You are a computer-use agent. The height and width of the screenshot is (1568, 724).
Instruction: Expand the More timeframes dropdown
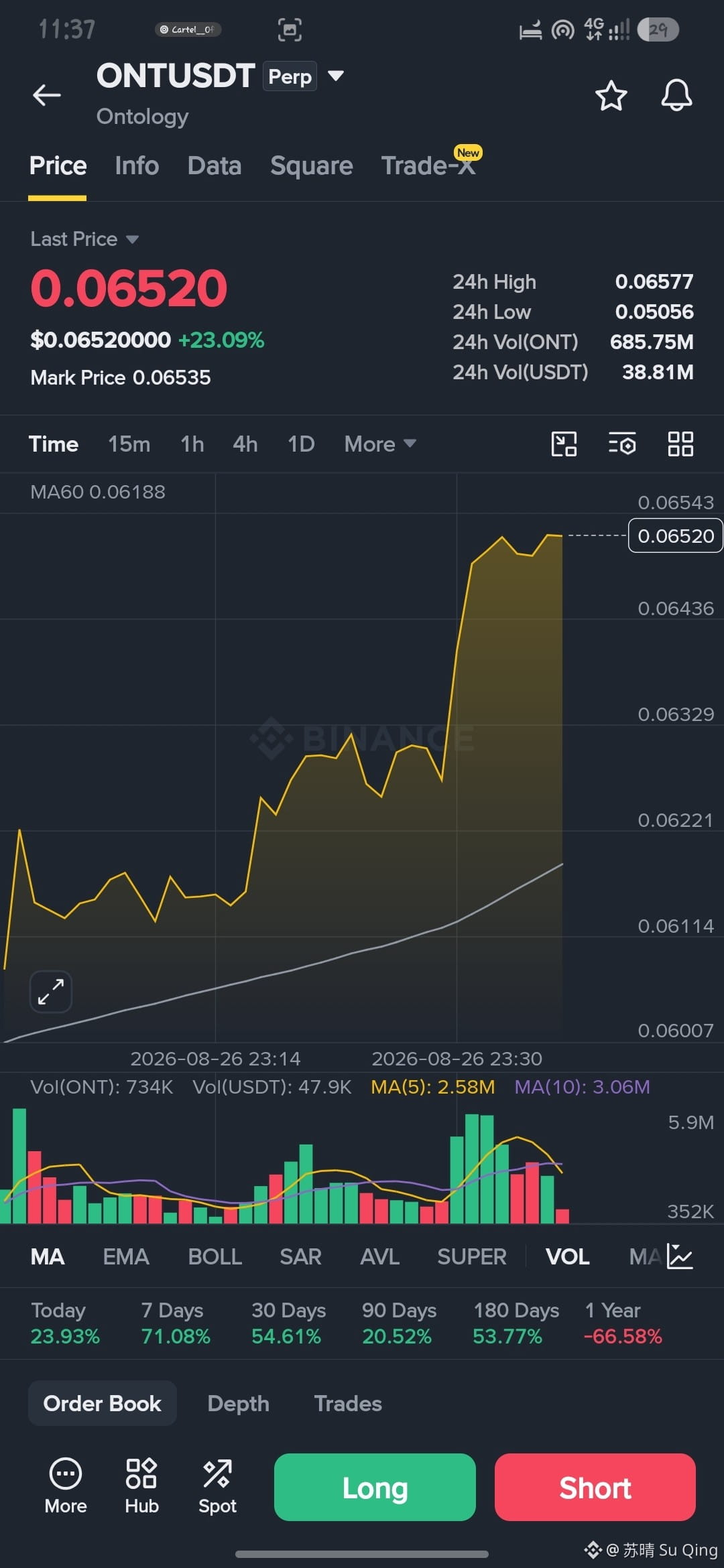[380, 444]
